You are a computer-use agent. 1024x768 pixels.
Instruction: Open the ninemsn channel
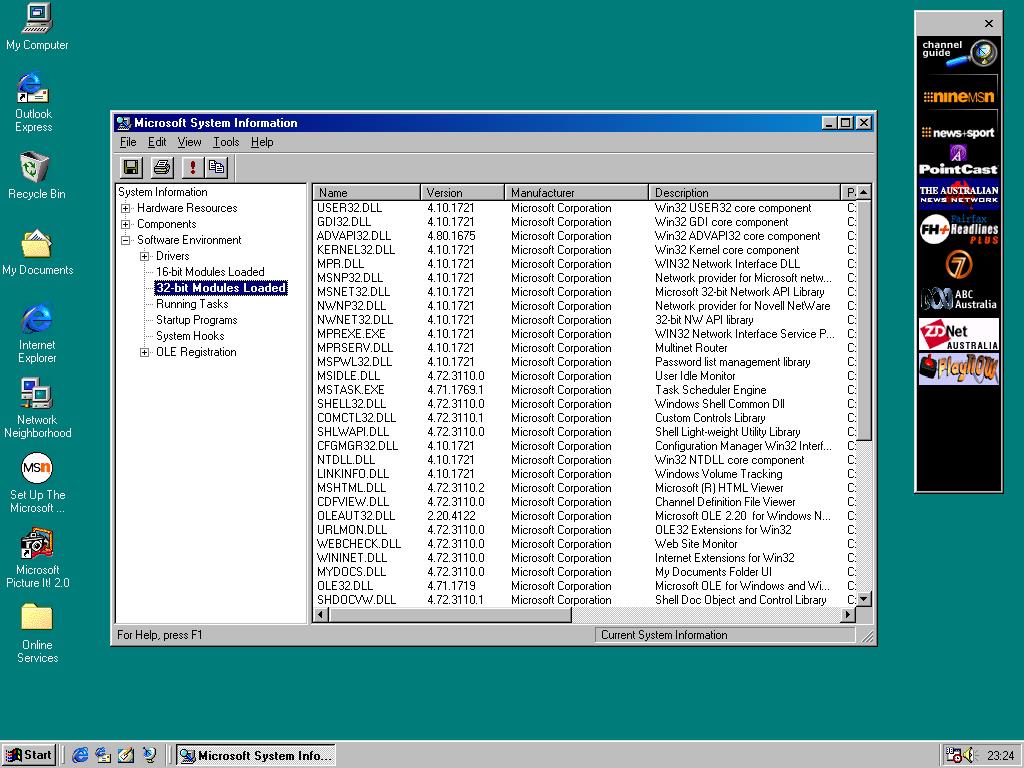(x=959, y=97)
